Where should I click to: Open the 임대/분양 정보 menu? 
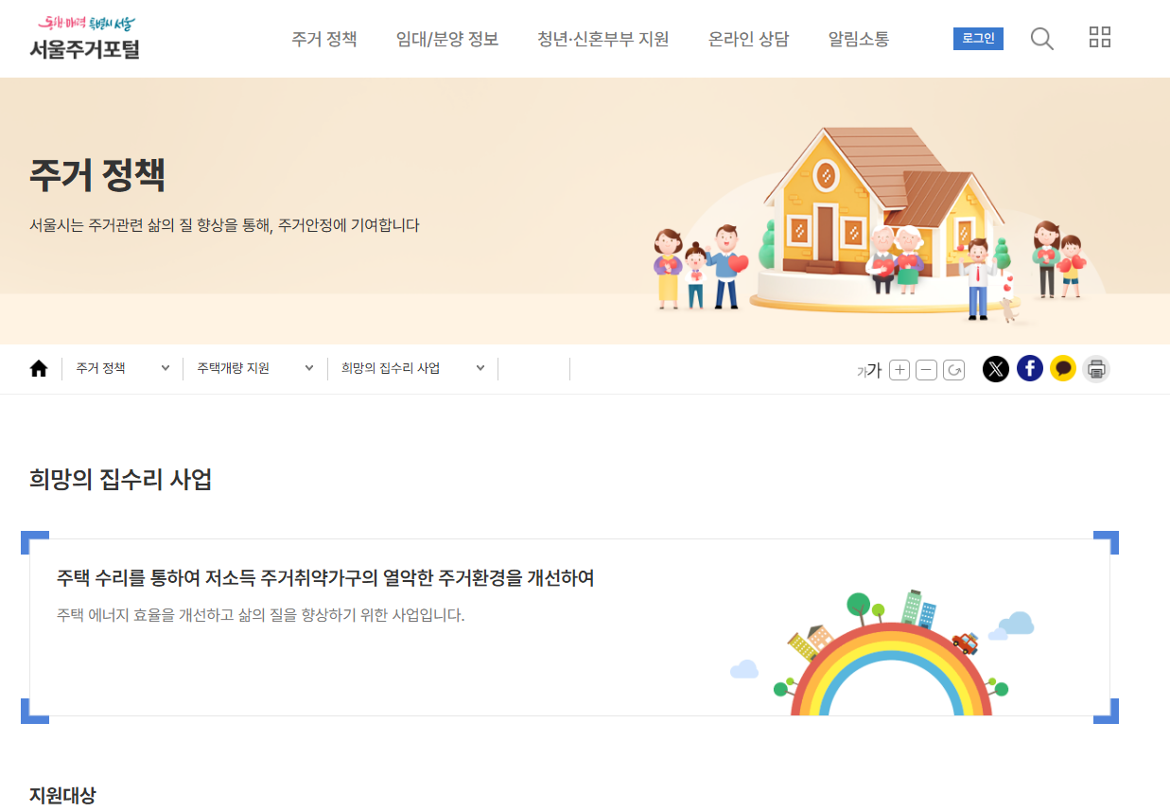tap(448, 39)
